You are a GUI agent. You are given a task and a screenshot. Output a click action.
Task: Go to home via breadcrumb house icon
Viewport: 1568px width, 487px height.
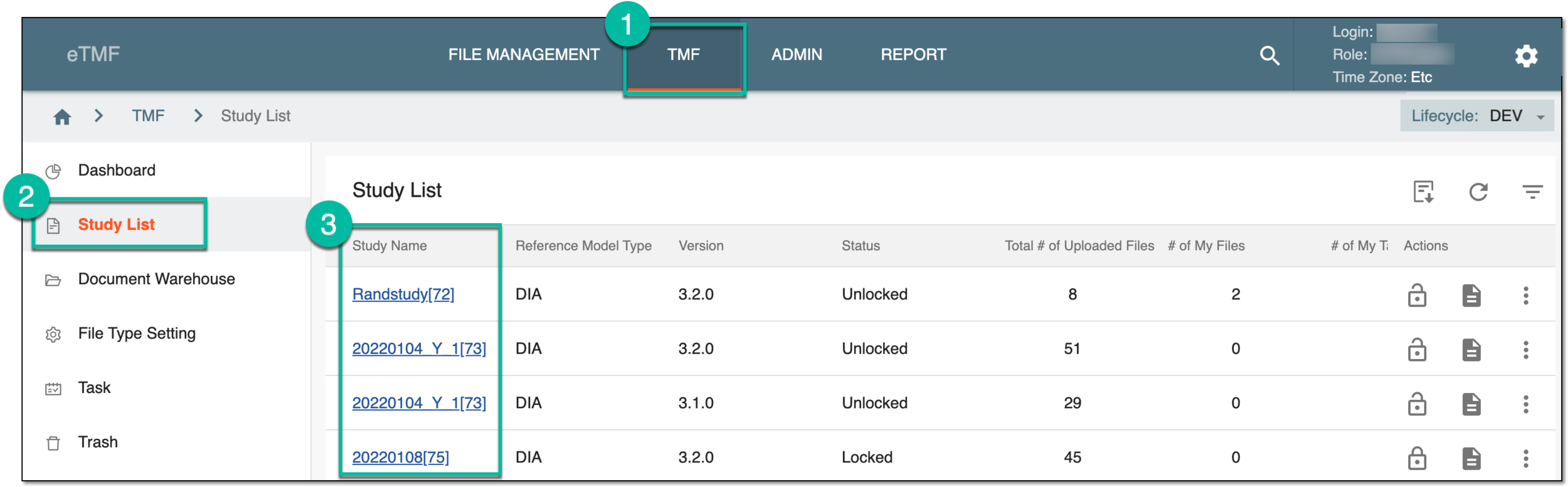click(x=62, y=117)
